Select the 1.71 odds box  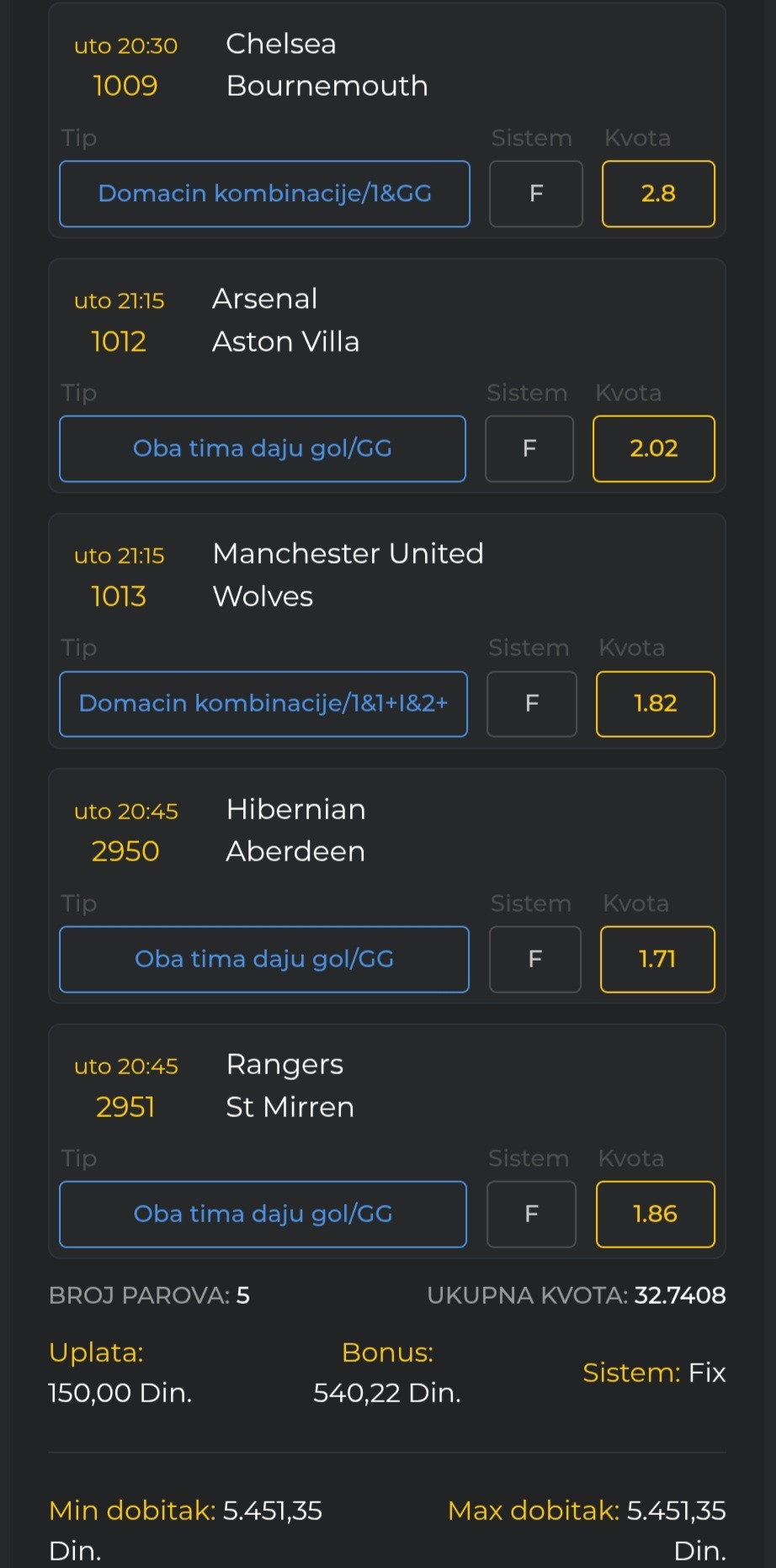click(x=657, y=959)
